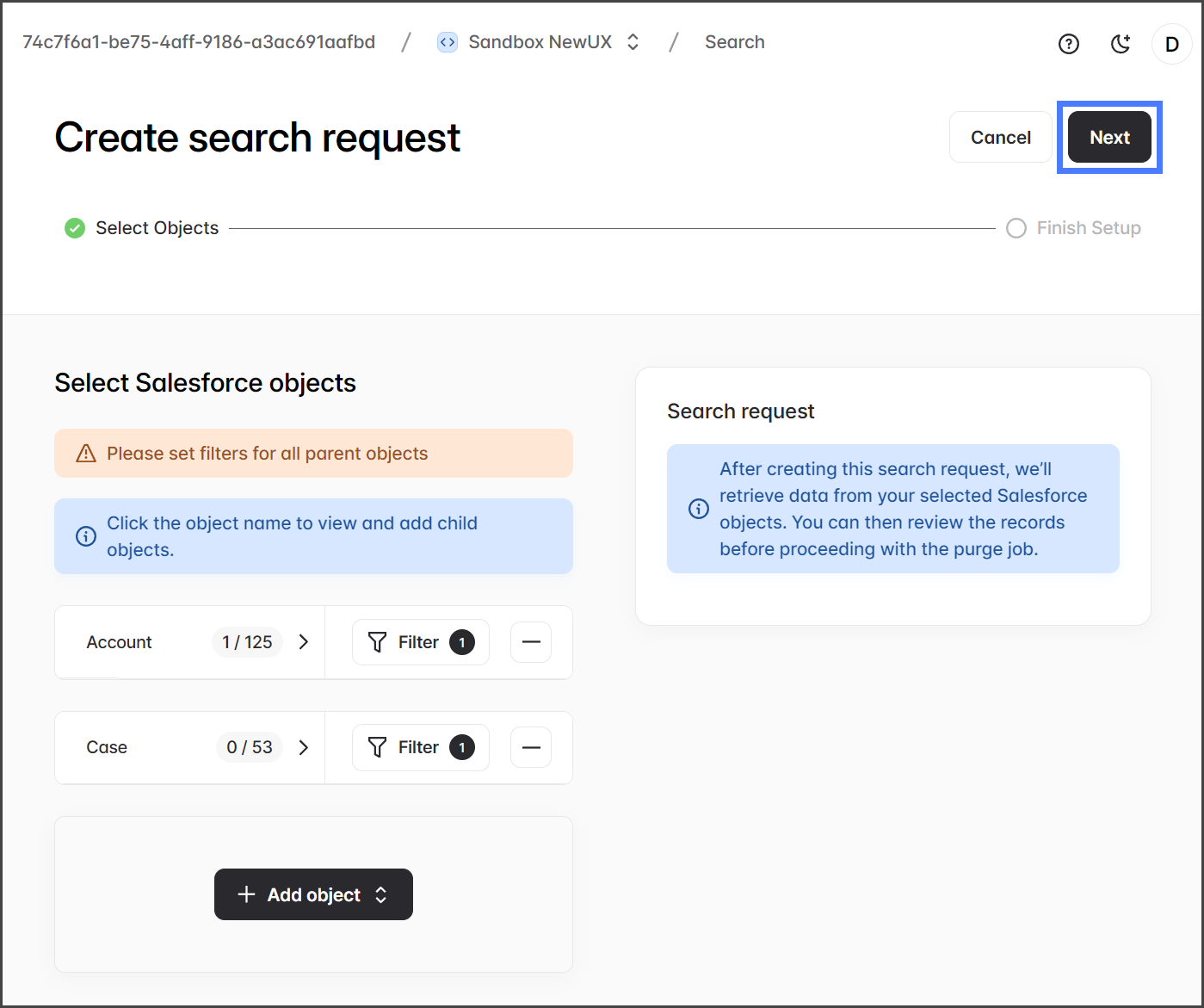This screenshot has height=1008, width=1204.
Task: Open the organization ID breadcrumb
Action: (x=199, y=42)
